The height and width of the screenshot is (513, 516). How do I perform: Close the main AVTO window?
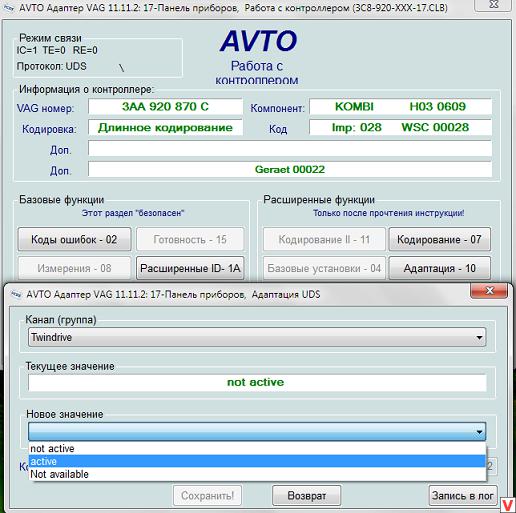tap(493, 5)
